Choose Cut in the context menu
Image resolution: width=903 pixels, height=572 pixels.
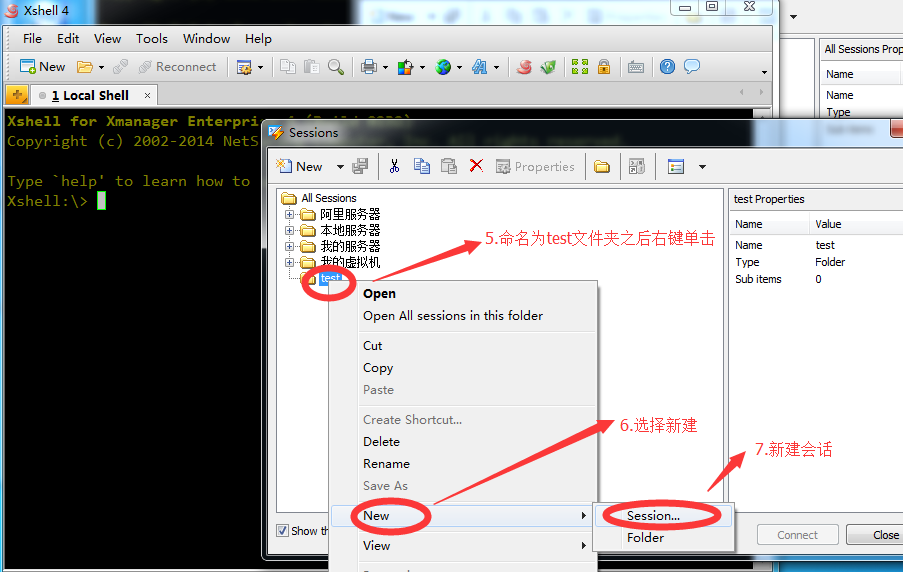(372, 346)
